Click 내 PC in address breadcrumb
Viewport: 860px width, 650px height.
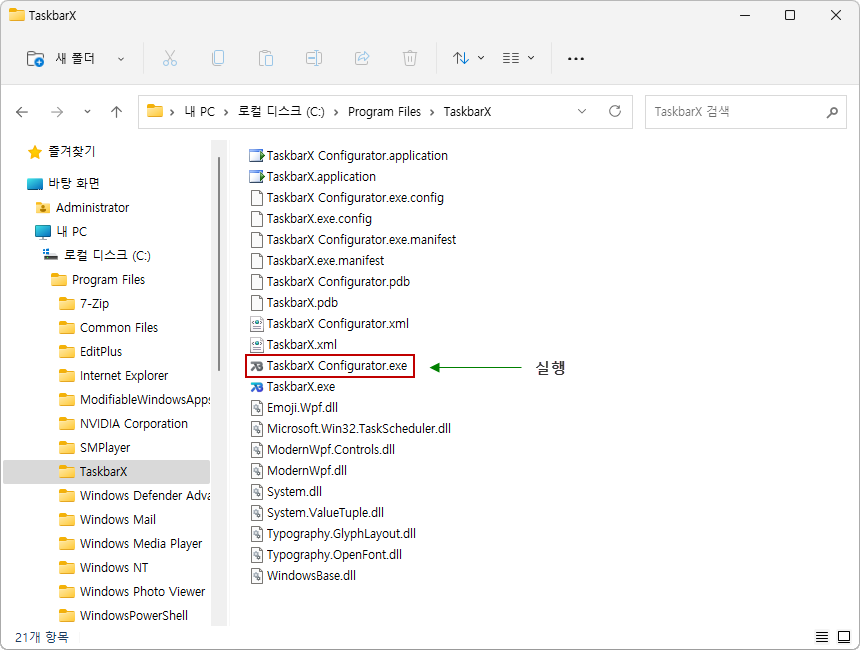tap(200, 111)
